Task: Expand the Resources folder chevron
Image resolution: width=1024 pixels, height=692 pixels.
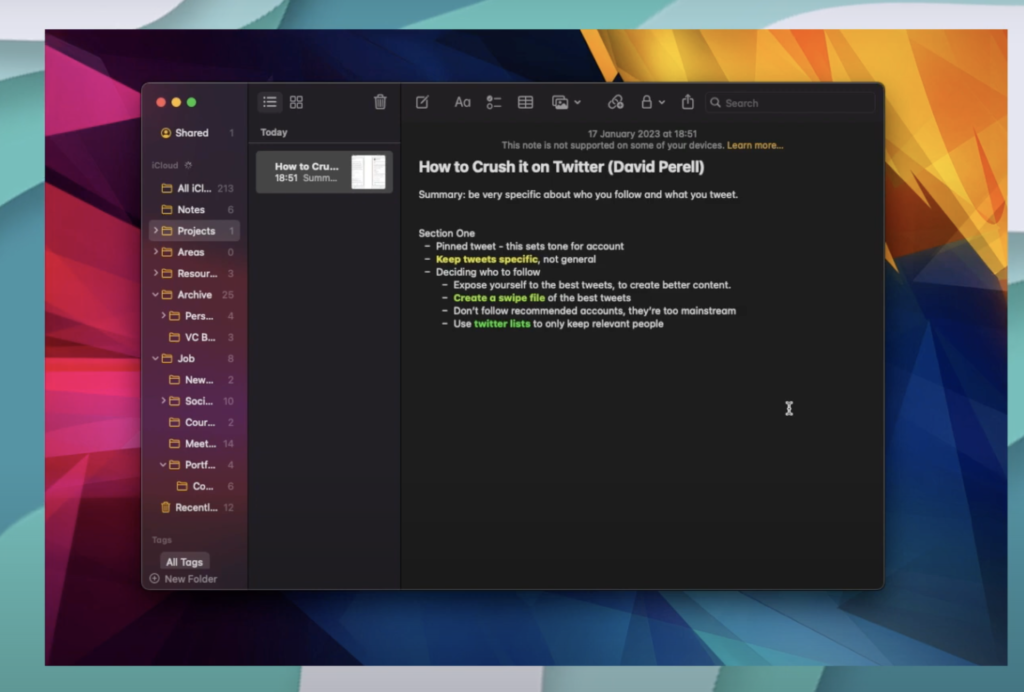Action: tap(155, 273)
